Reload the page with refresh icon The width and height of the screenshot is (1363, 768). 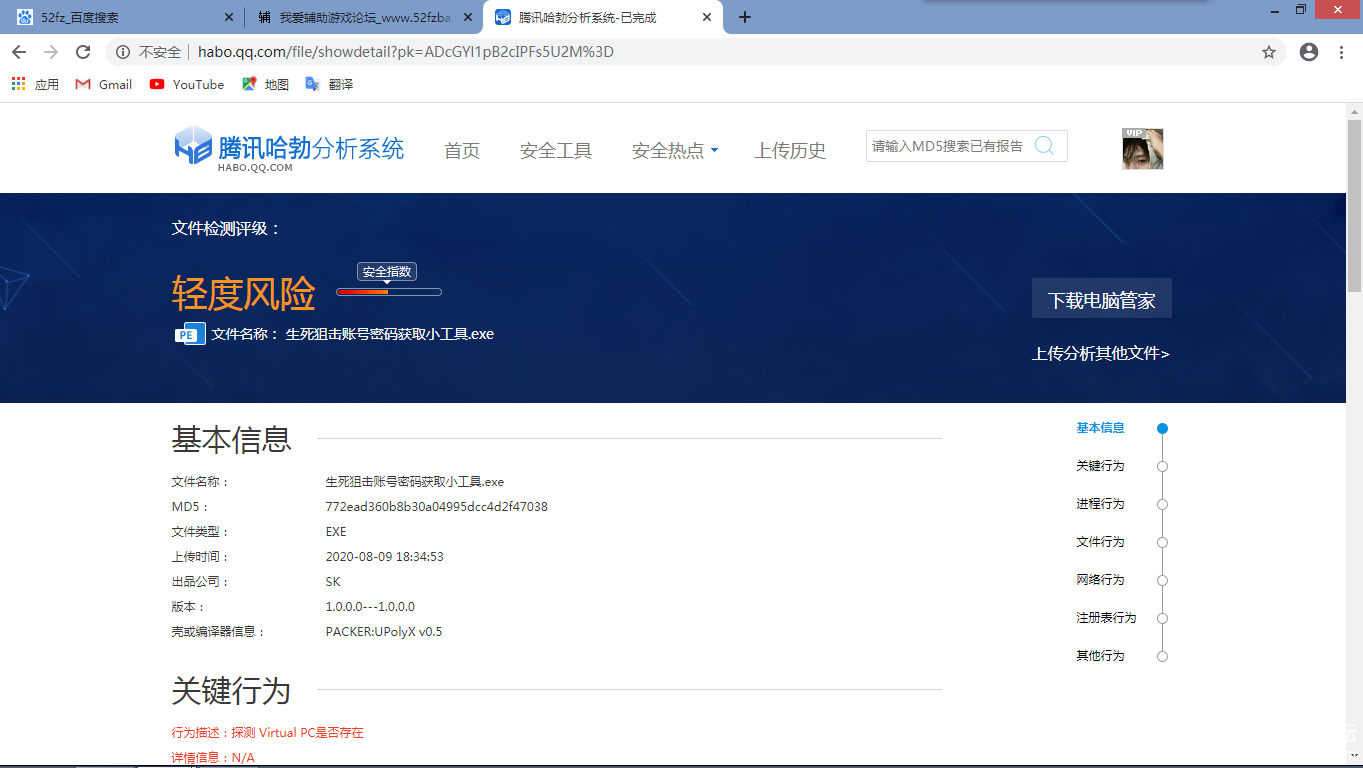coord(83,52)
